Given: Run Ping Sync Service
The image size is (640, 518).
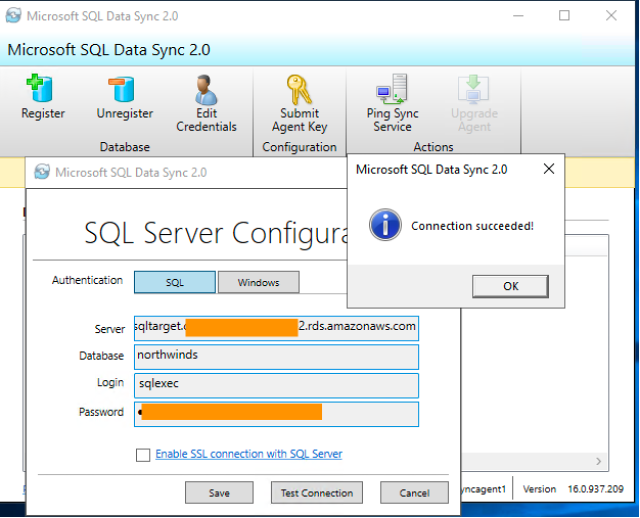Looking at the screenshot, I should click(x=392, y=102).
